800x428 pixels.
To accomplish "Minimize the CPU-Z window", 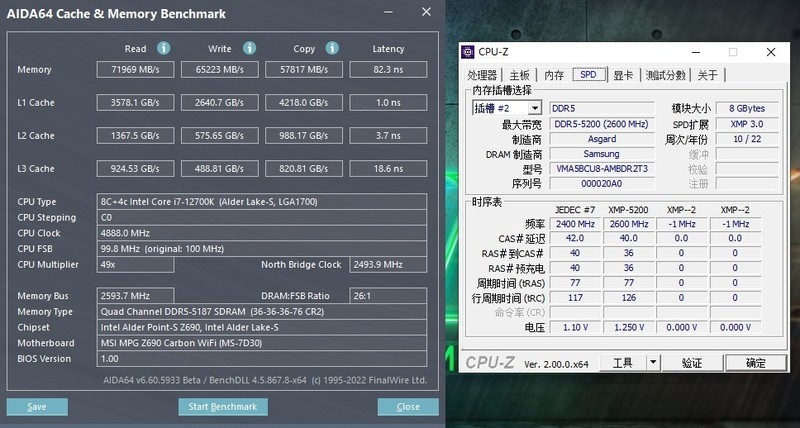I will (x=696, y=52).
